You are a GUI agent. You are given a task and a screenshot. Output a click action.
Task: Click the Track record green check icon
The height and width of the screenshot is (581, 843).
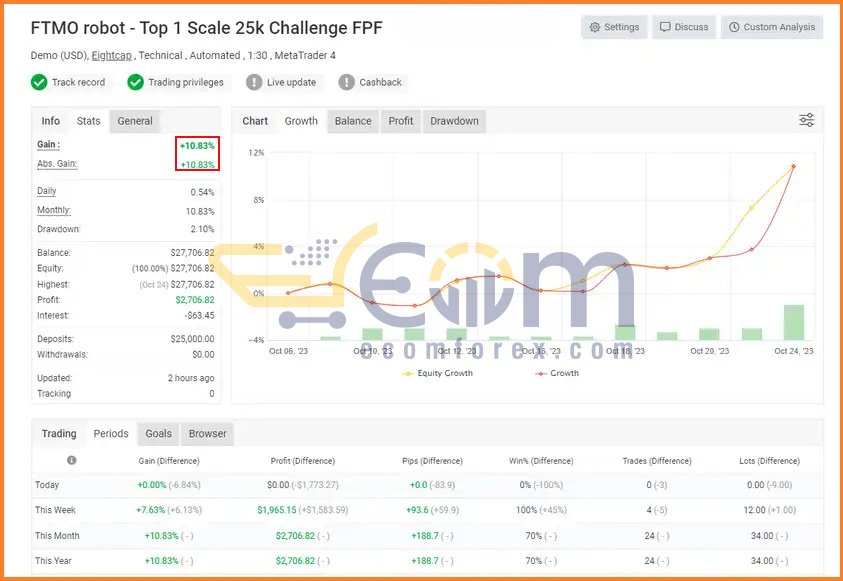click(x=39, y=82)
